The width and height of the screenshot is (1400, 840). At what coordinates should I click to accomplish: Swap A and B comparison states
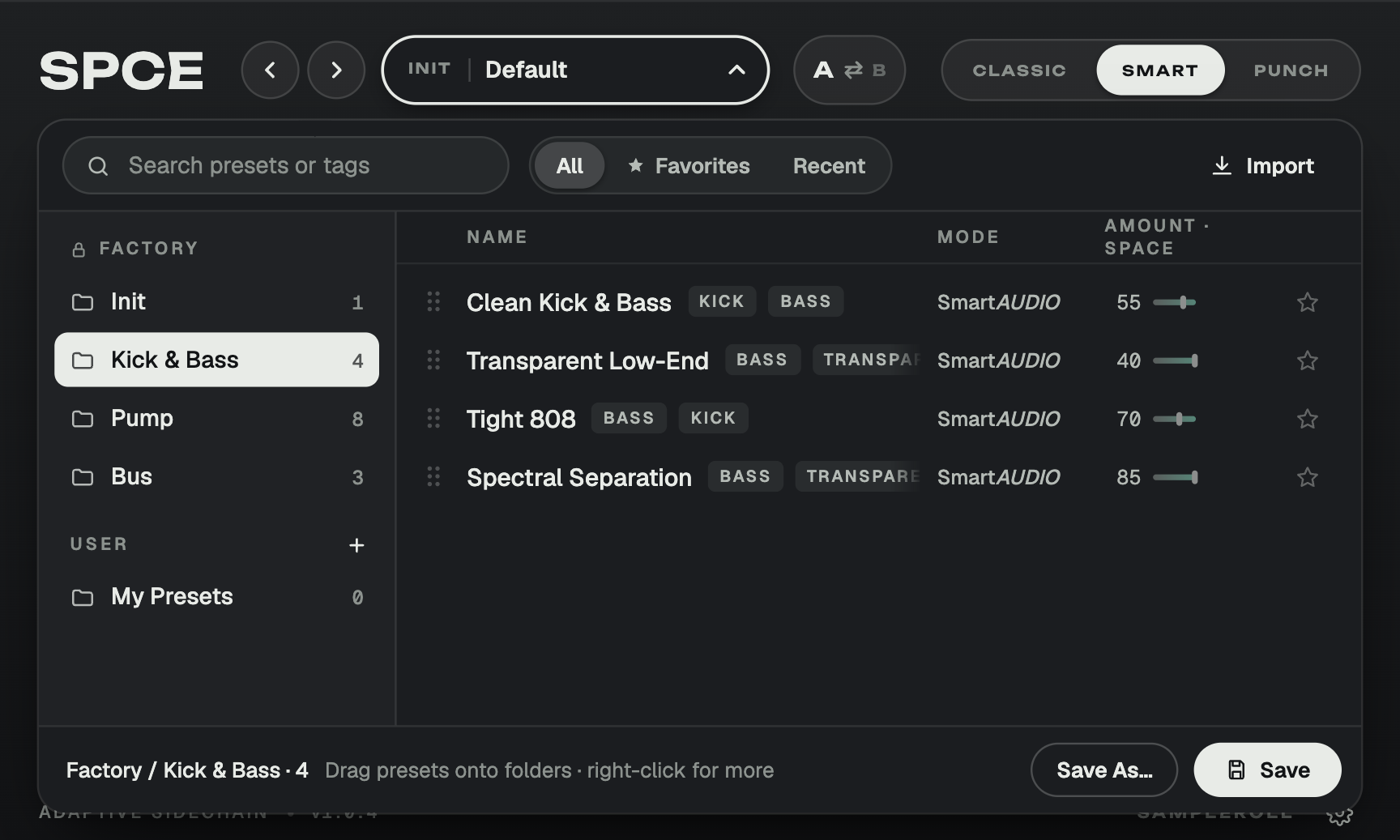pos(849,70)
